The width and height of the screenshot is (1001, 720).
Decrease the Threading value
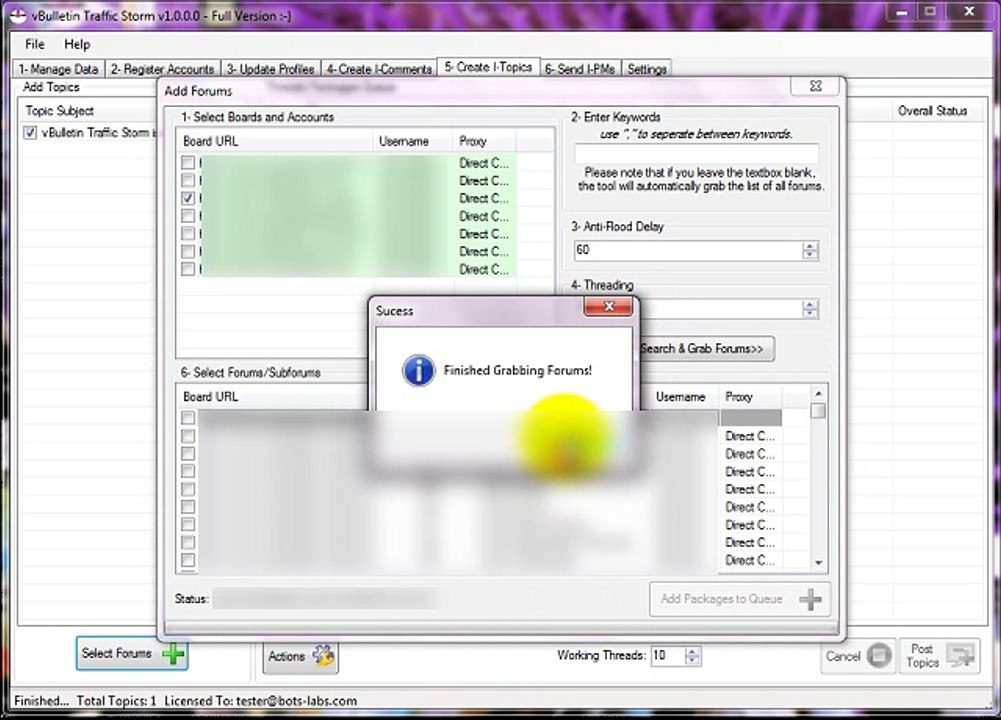810,313
